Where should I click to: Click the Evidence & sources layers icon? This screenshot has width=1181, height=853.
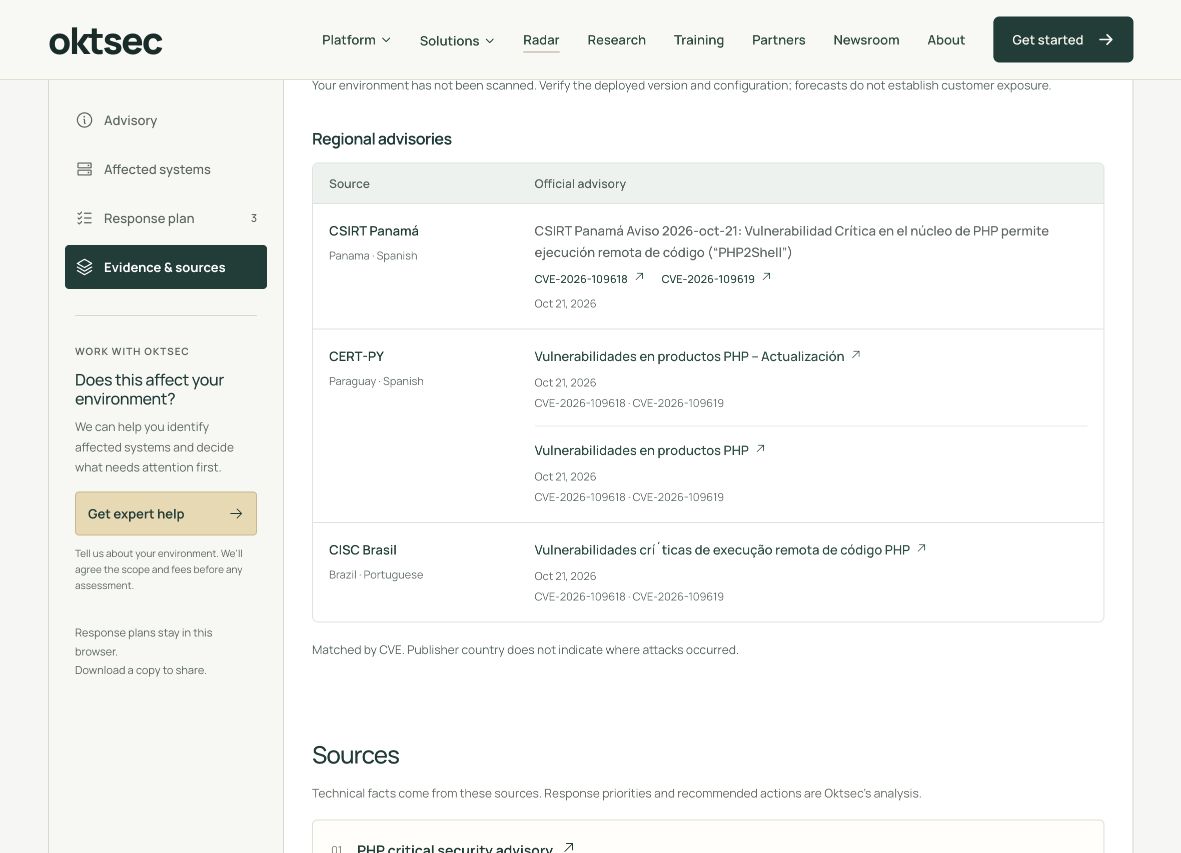(x=84, y=267)
